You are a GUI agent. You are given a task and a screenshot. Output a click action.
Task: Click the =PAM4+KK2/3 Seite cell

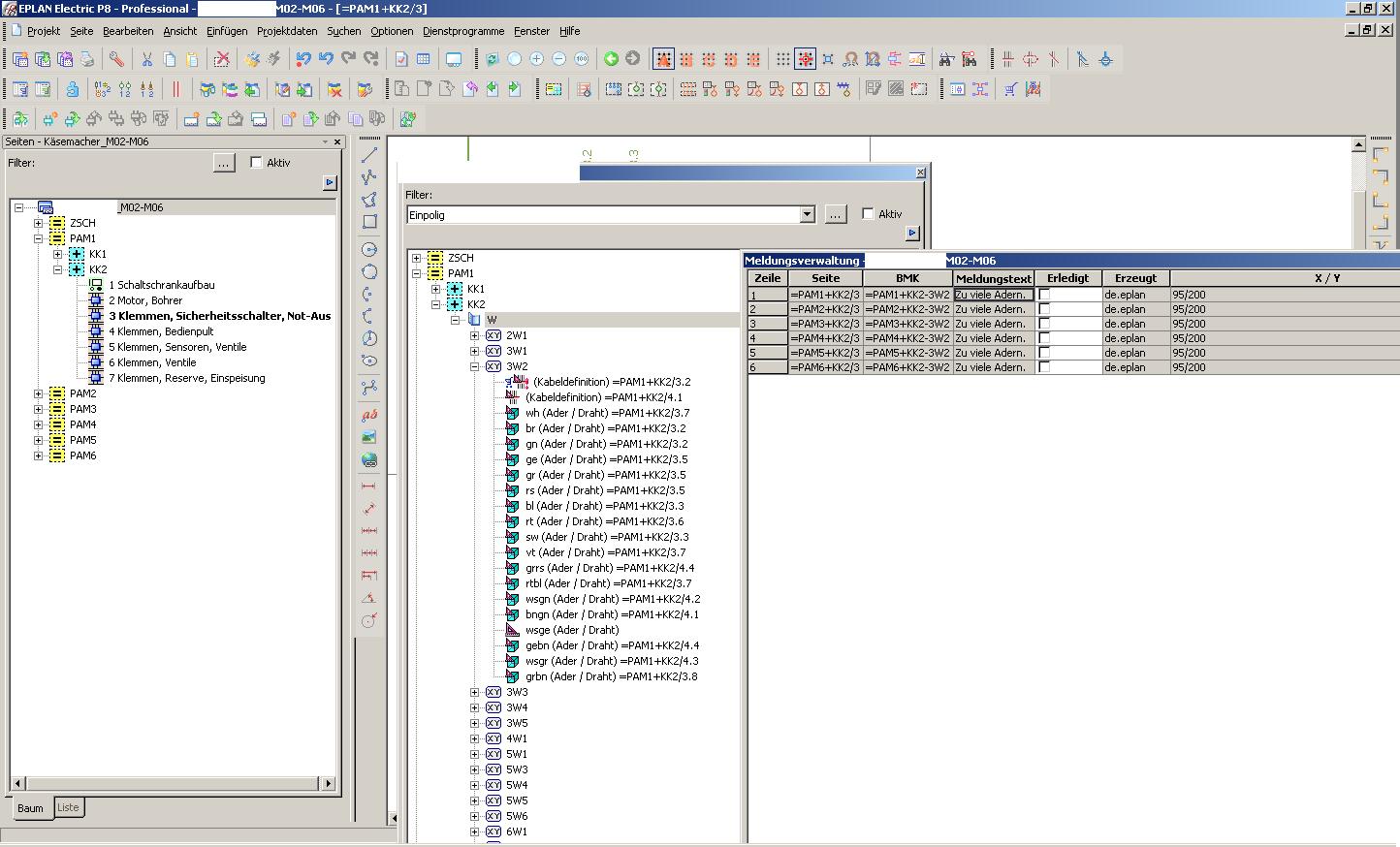pyautogui.click(x=825, y=338)
